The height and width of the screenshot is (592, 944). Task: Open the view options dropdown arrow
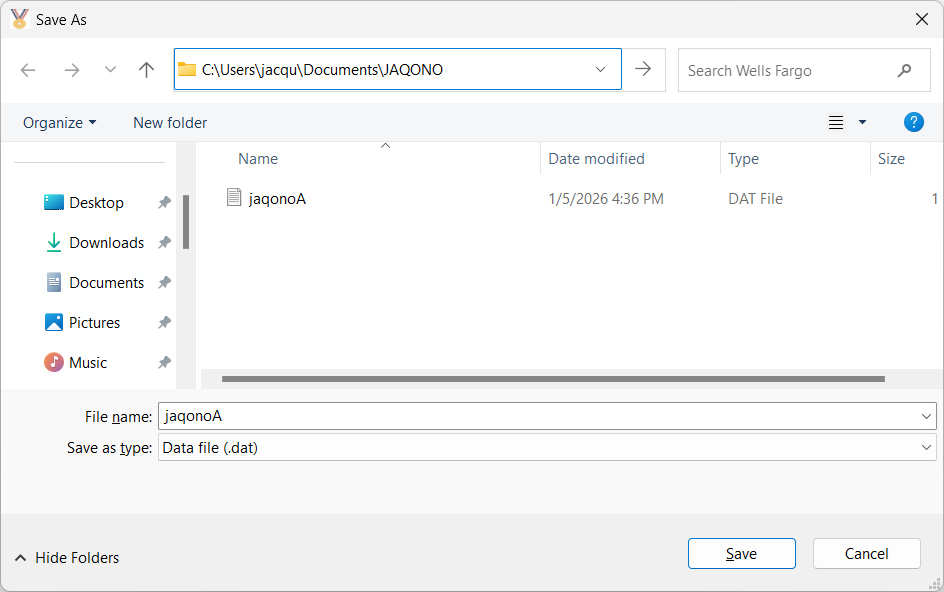(x=862, y=122)
